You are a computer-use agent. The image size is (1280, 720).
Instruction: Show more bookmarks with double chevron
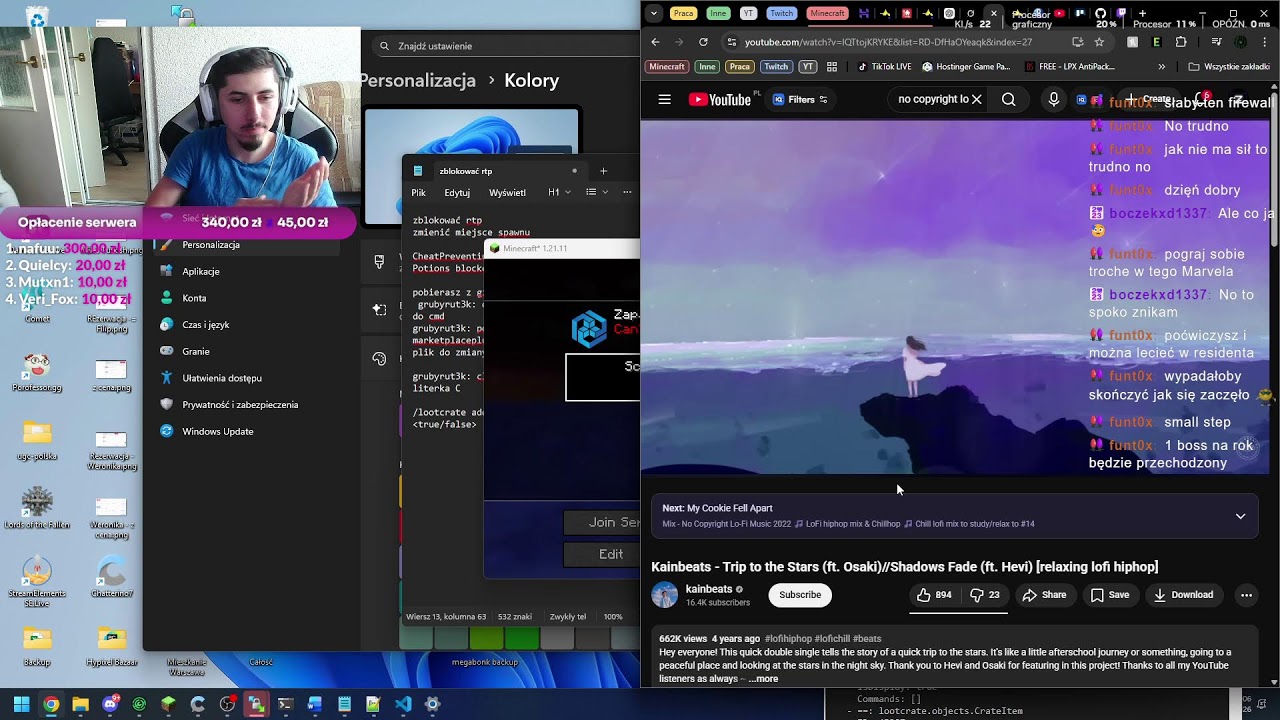[1161, 67]
